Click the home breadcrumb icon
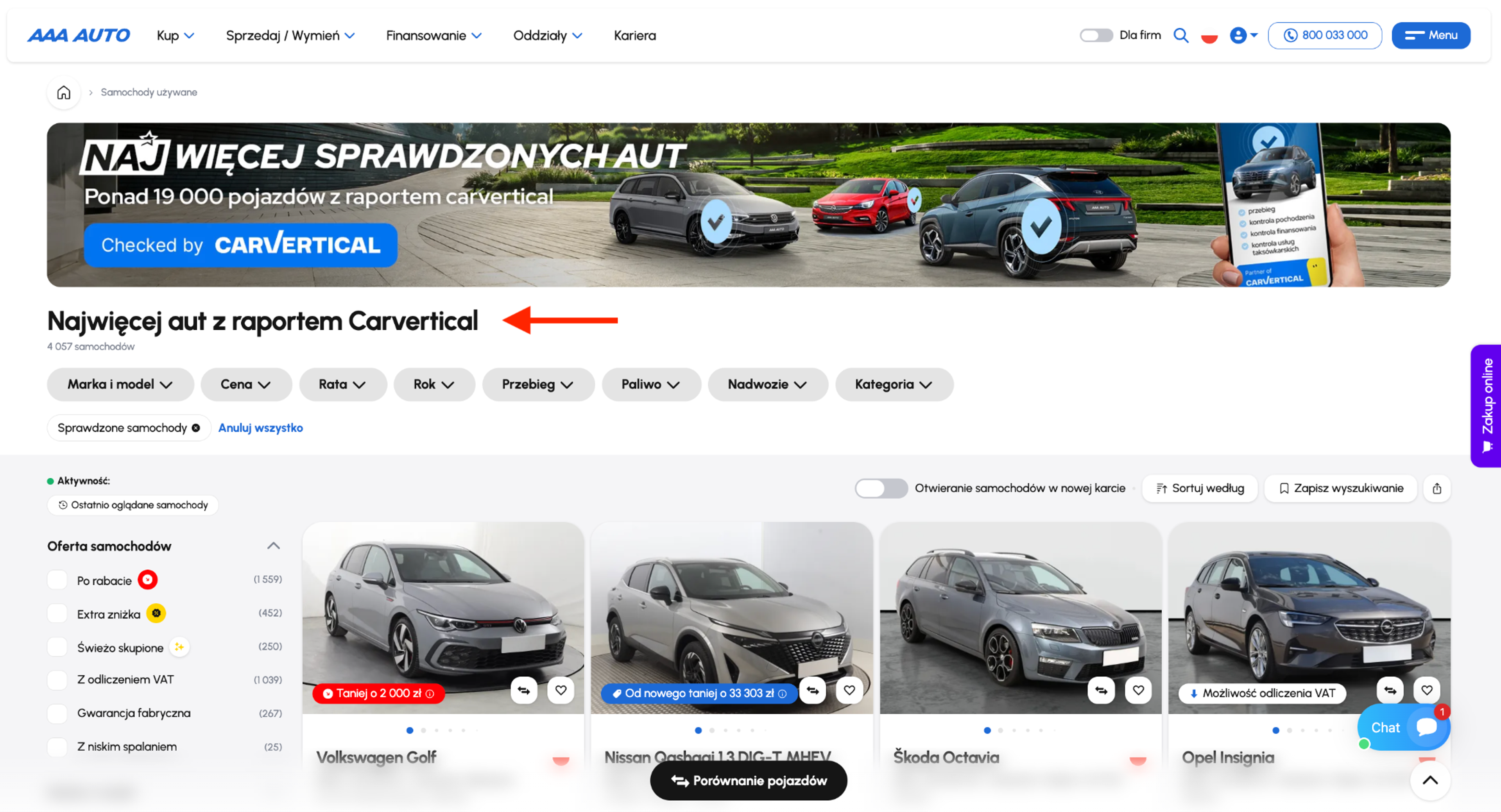 click(x=63, y=93)
